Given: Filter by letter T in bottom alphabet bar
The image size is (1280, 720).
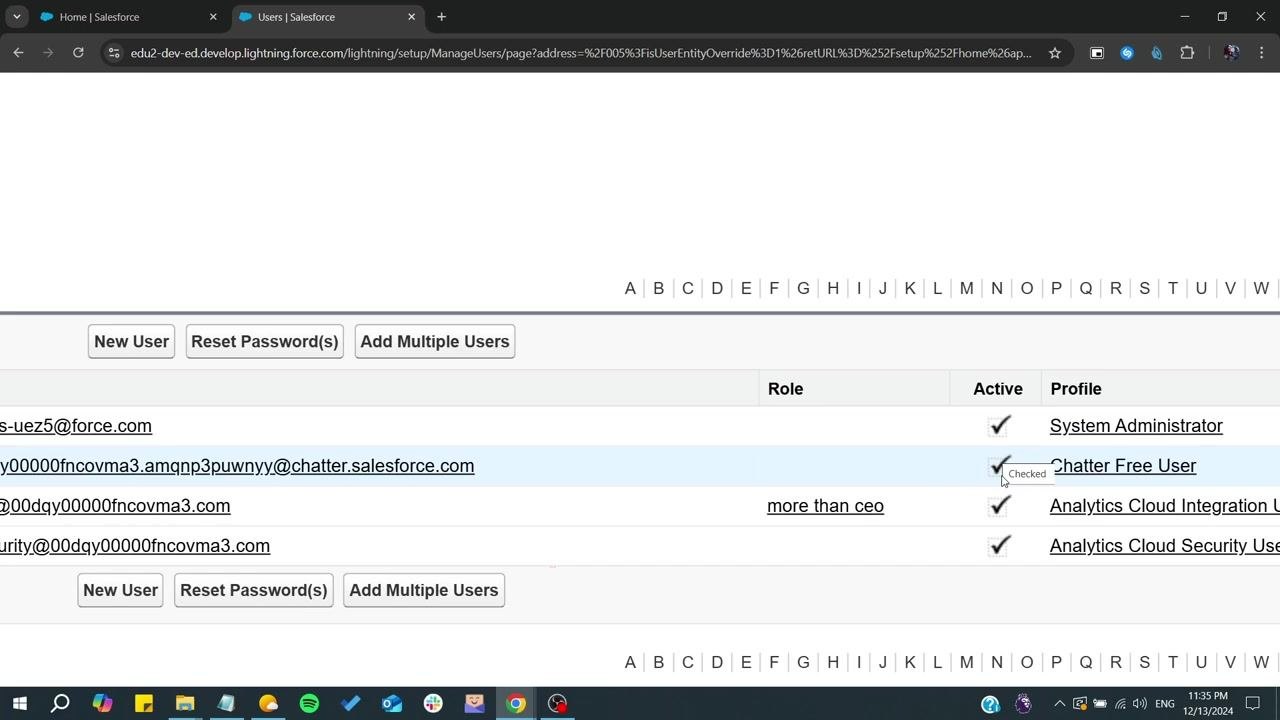Looking at the screenshot, I should coord(1173,662).
